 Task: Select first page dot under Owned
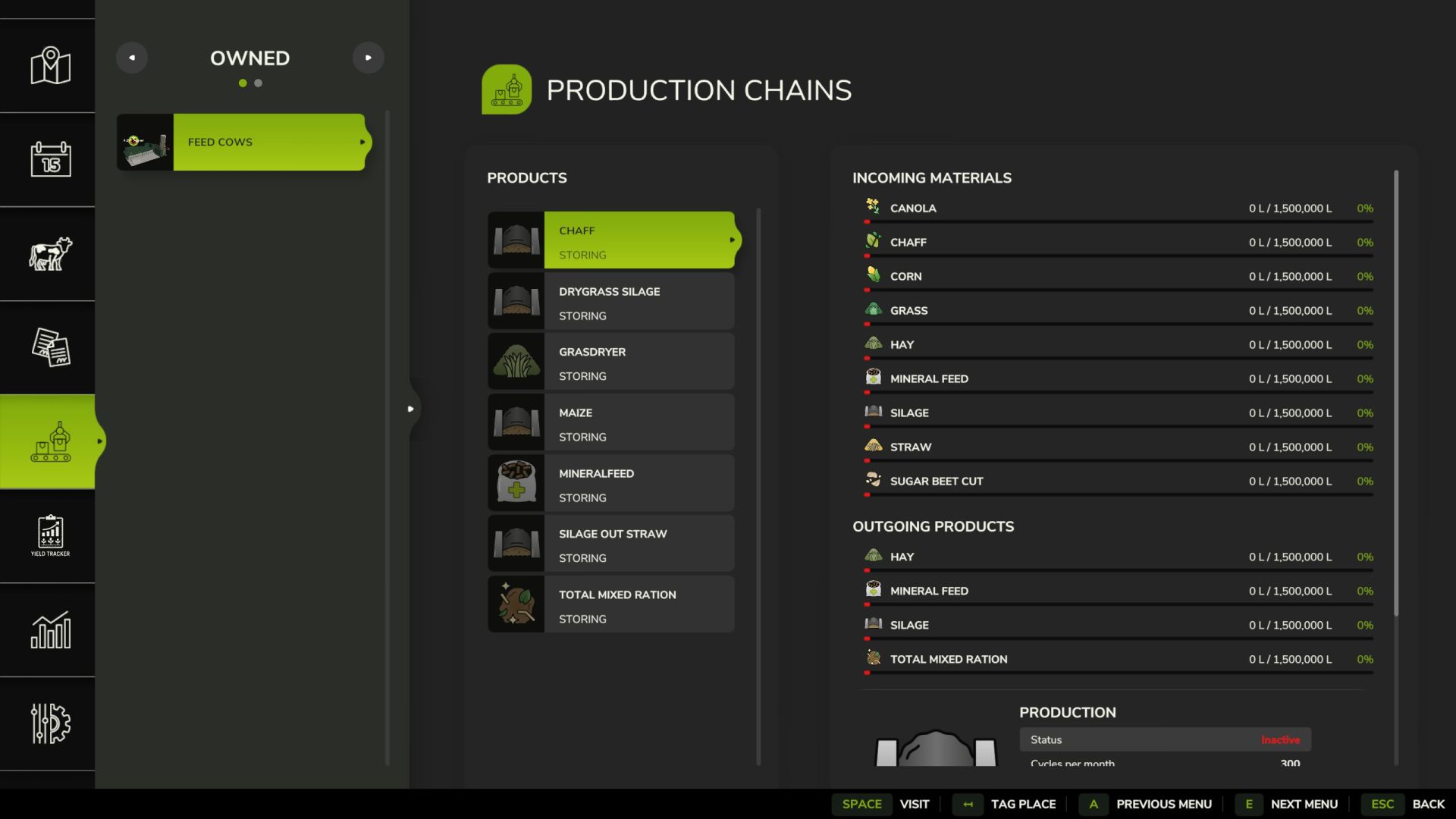[x=243, y=83]
